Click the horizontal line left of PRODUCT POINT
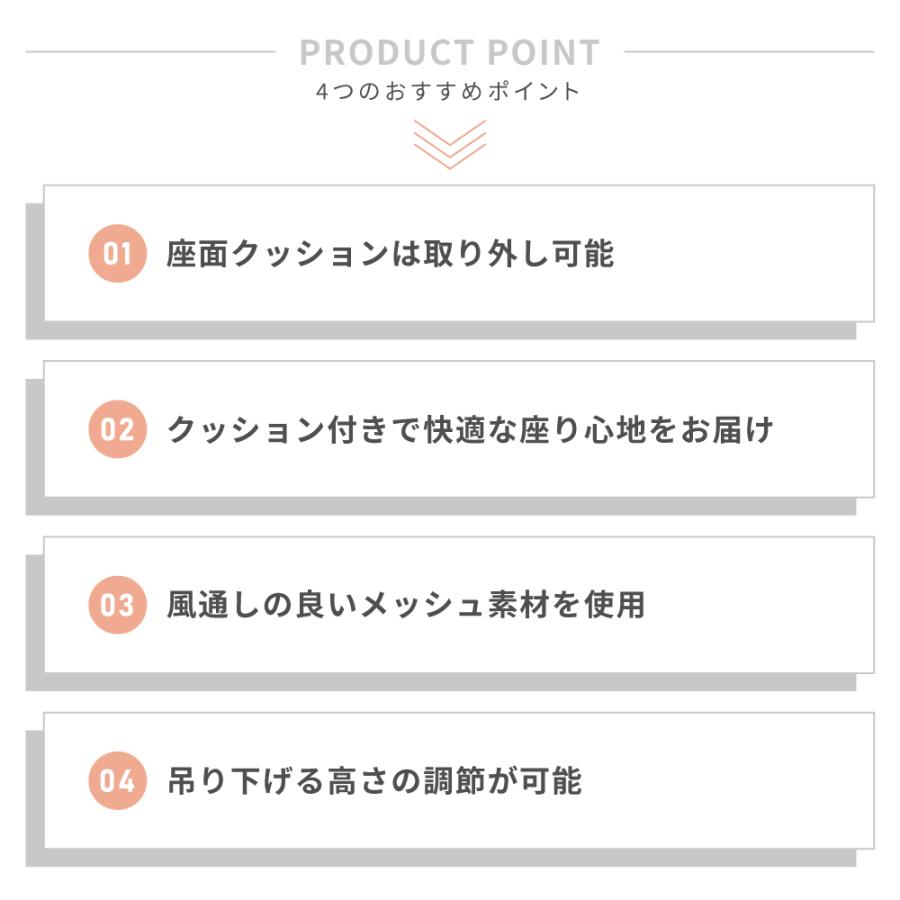The image size is (900, 900). (x=150, y=52)
